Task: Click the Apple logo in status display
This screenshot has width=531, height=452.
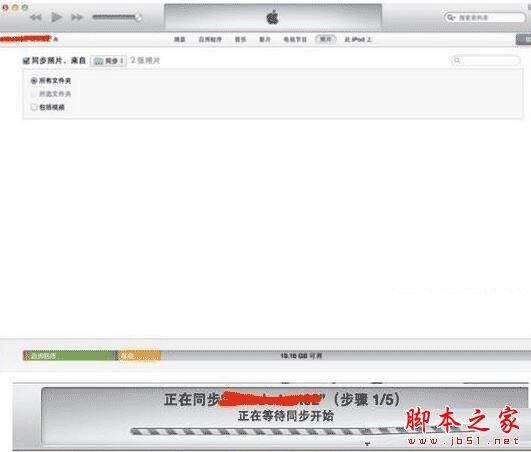Action: [272, 17]
